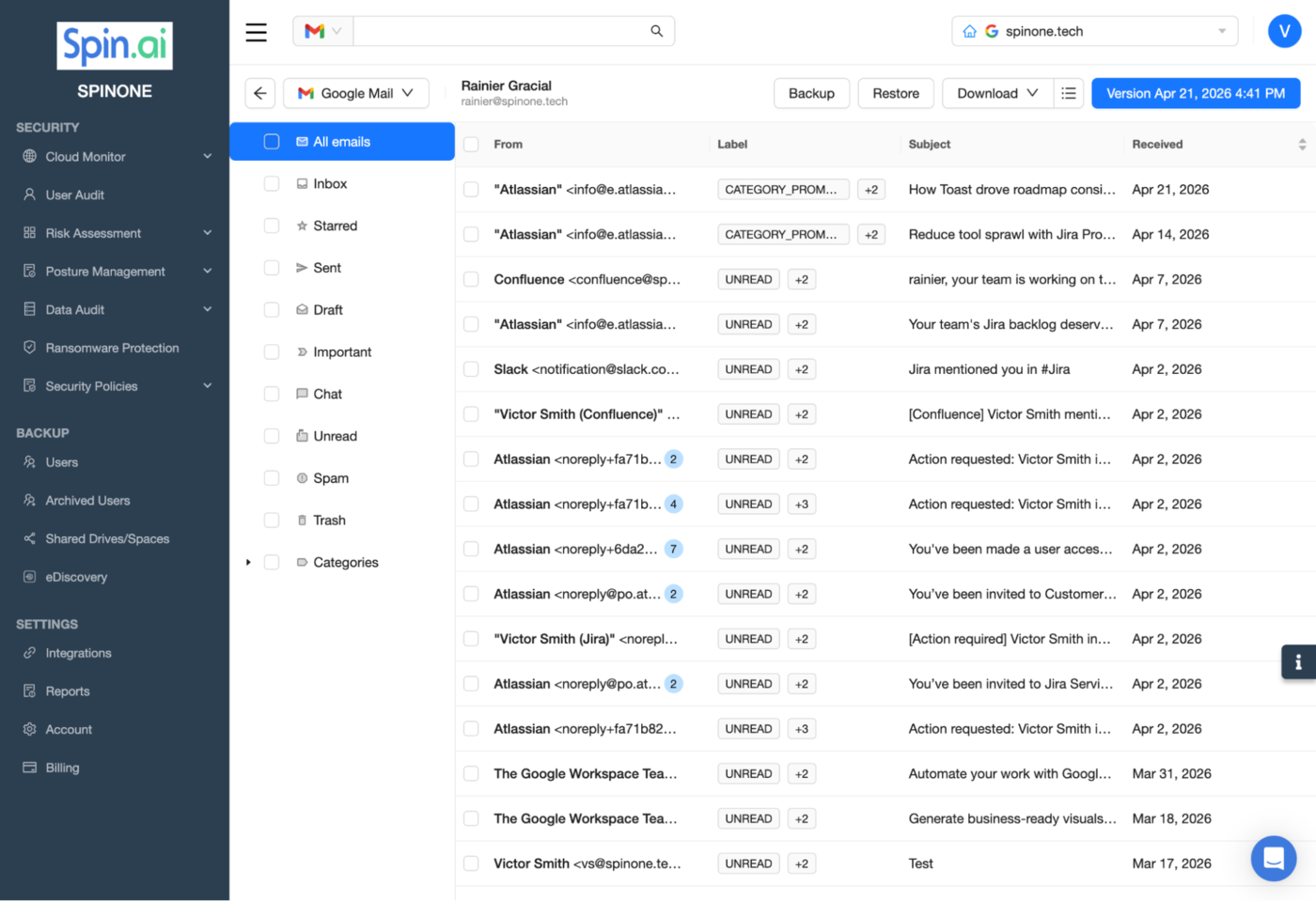Click the user avatar V icon
Image resolution: width=1316 pixels, height=901 pixels.
(x=1284, y=31)
